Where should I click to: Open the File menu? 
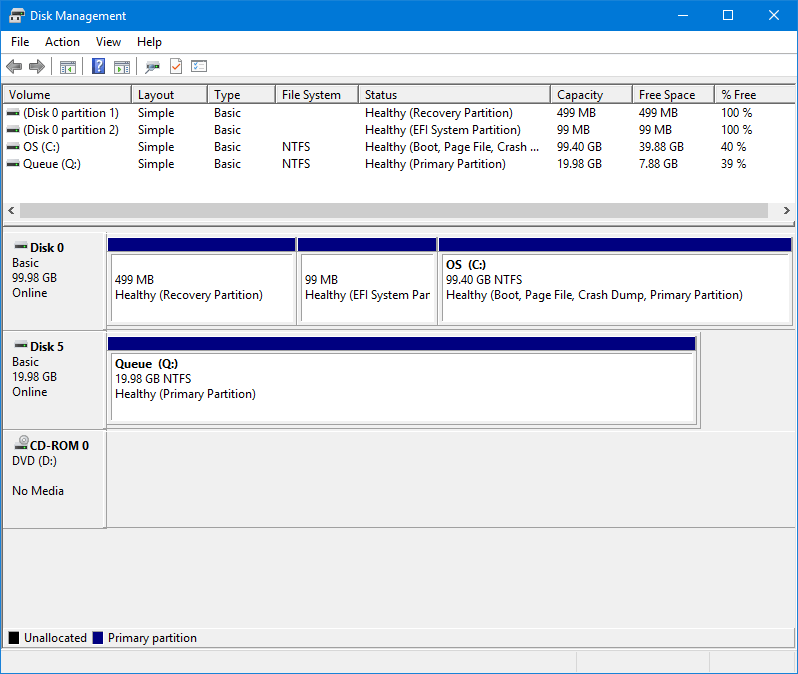20,42
